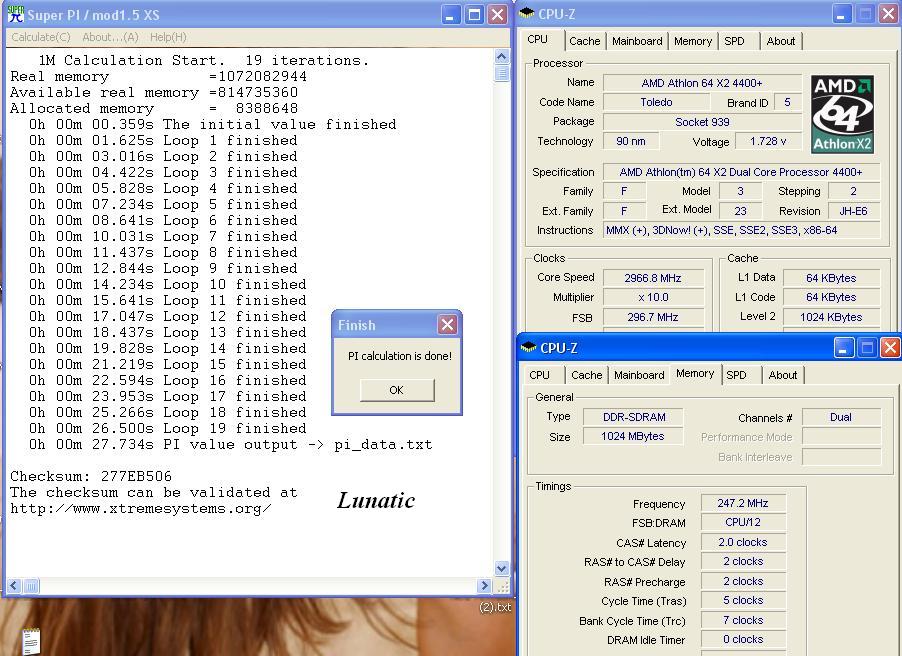Screen dimensions: 902x656
Task: Click the FSB 296.7 MHz value
Action: pos(653,317)
